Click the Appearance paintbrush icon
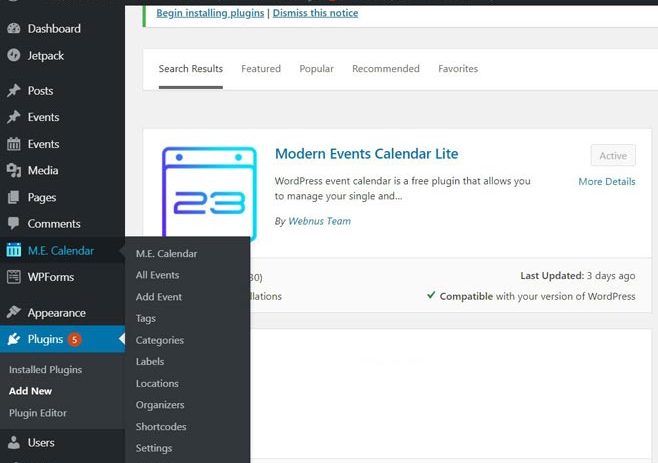The image size is (658, 463). click(x=13, y=312)
